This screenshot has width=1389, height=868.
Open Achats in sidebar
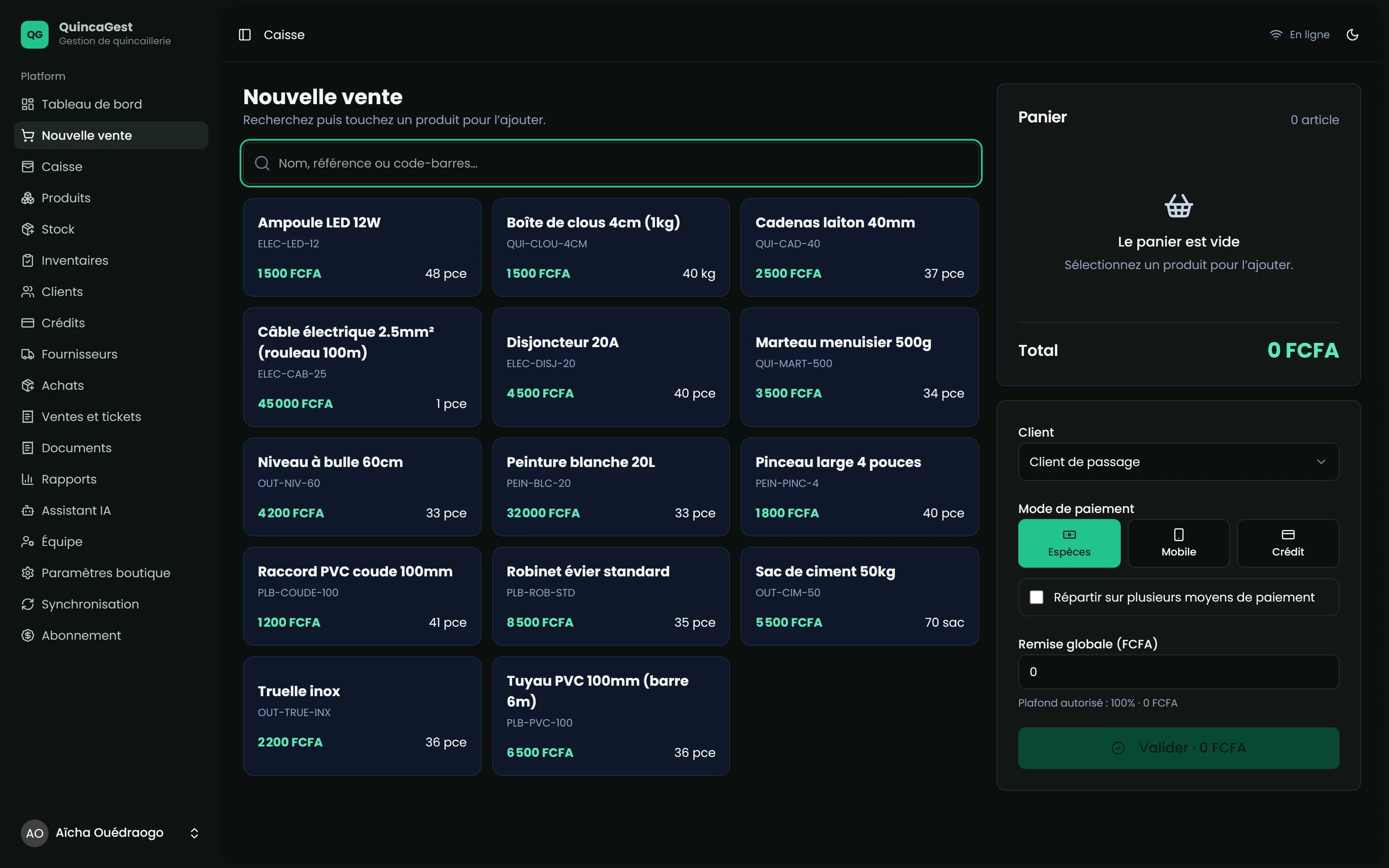point(111,386)
